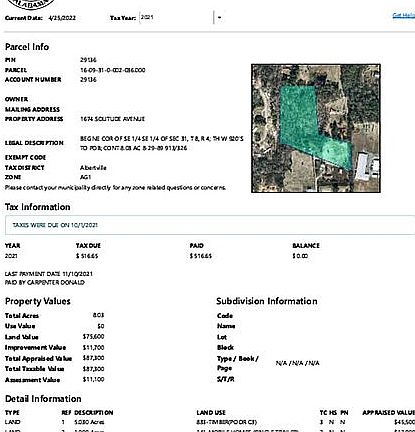The height and width of the screenshot is (432, 415).
Task: Click the legal description text
Action: (162, 143)
